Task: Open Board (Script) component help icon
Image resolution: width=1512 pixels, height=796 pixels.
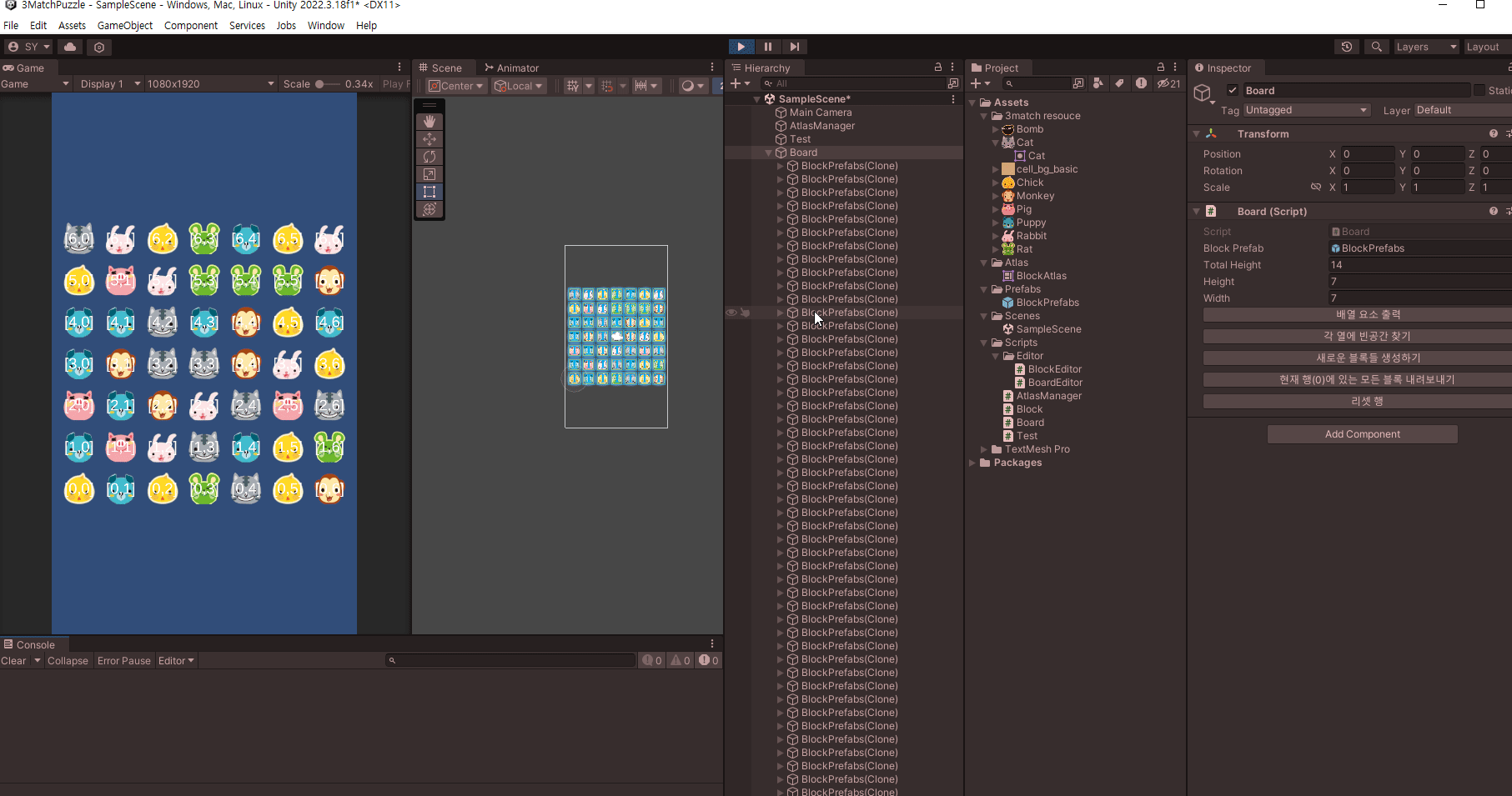Action: coord(1494,211)
